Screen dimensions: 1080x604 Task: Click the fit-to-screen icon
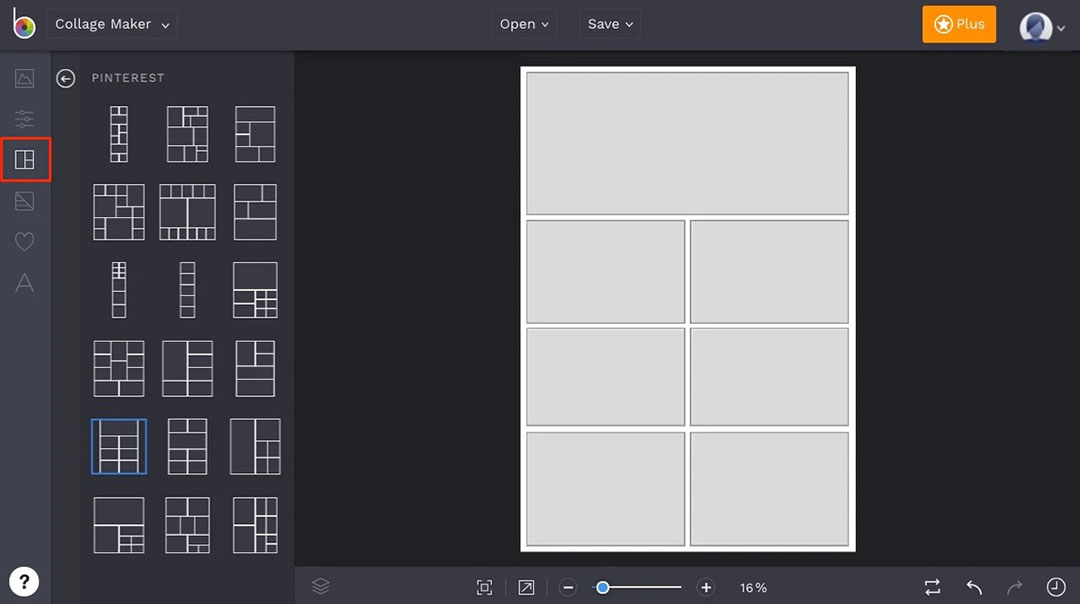485,588
